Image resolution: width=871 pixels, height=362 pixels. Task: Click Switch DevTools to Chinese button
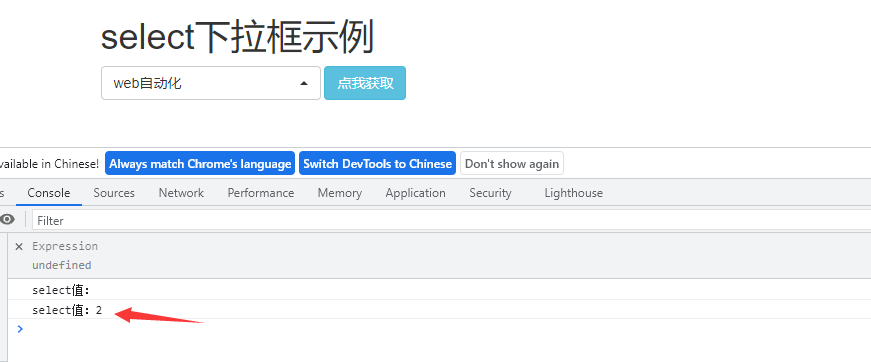(x=377, y=164)
